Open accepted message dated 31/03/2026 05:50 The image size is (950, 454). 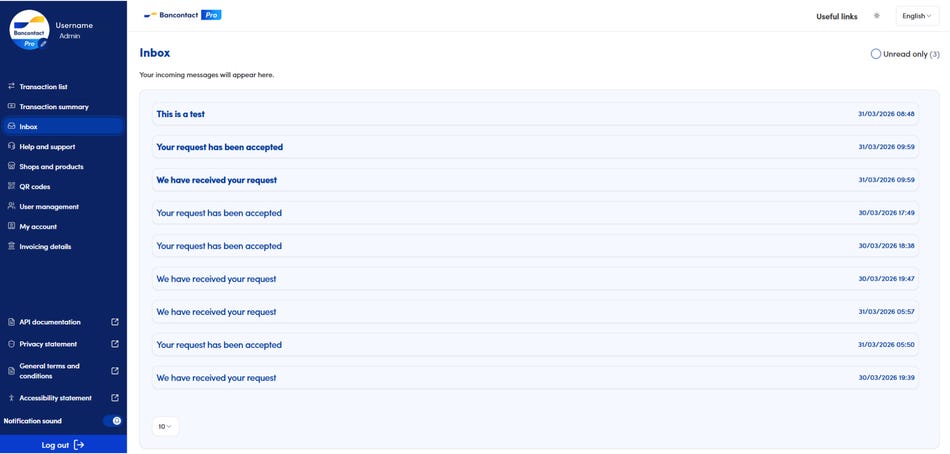535,345
